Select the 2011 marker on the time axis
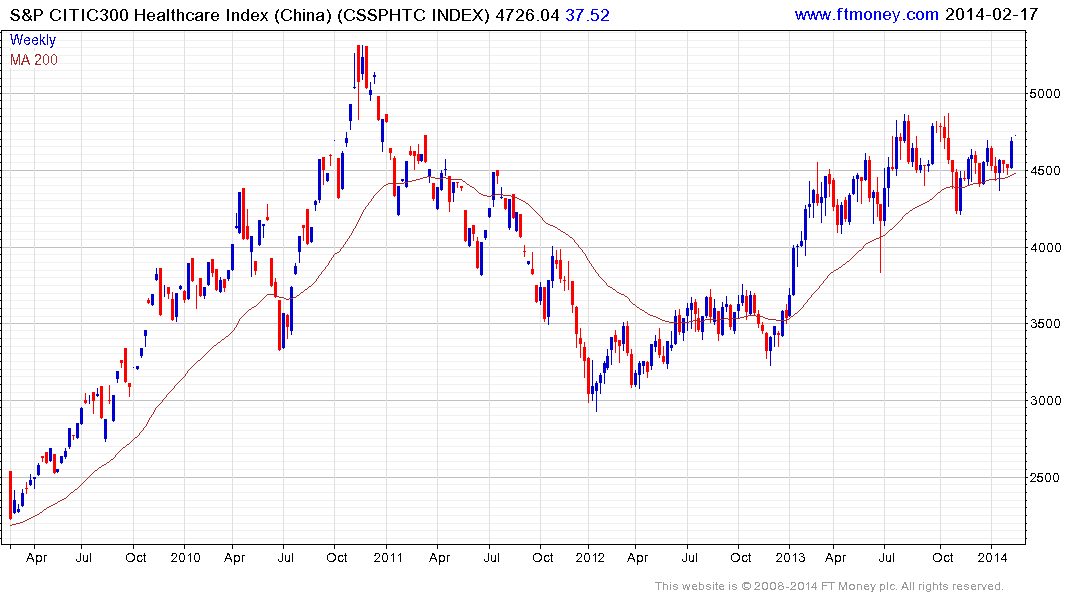The width and height of the screenshot is (1075, 600). point(387,557)
